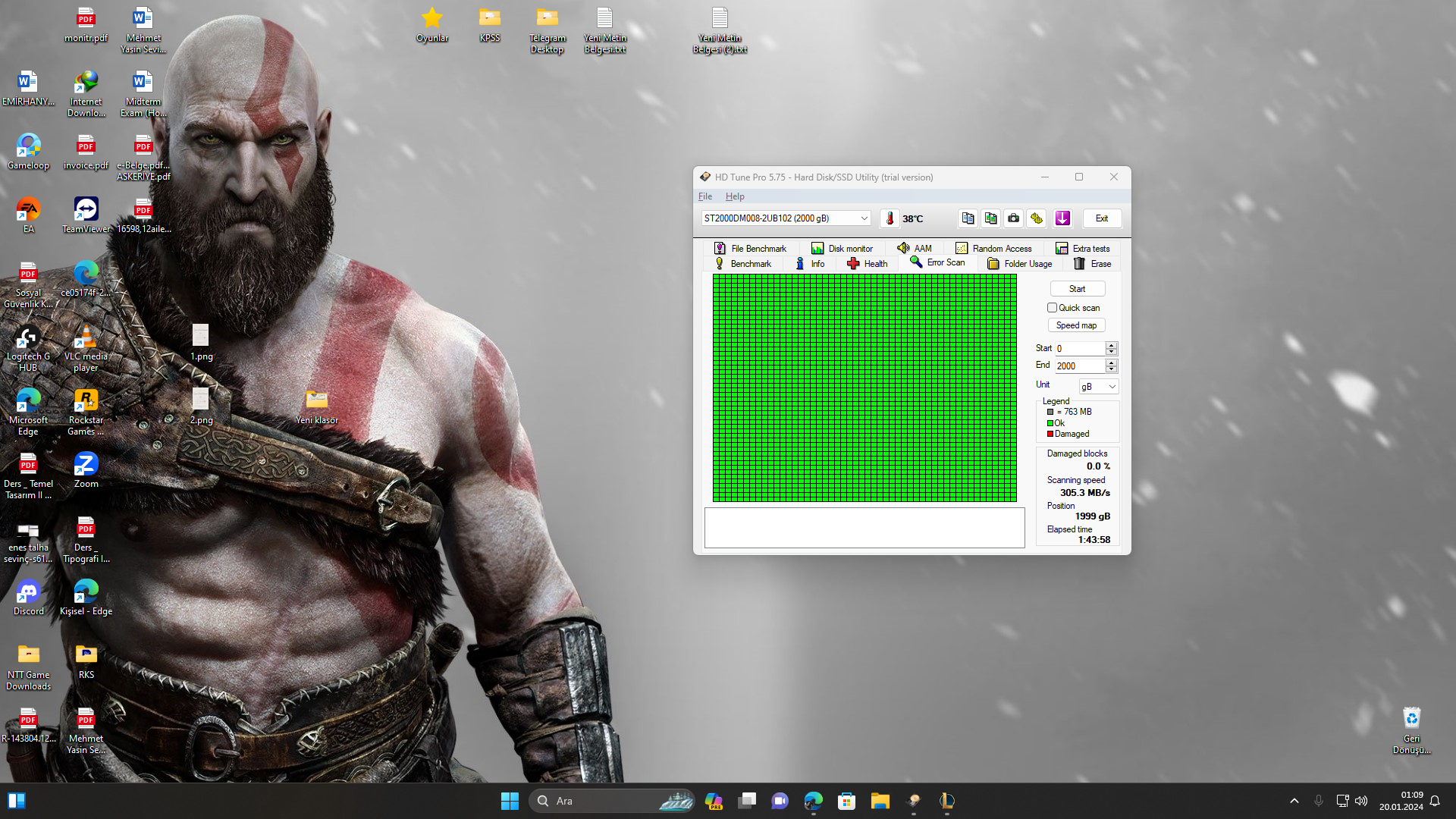Click the thermometer temperature icon
The width and height of the screenshot is (1456, 819).
(x=890, y=218)
